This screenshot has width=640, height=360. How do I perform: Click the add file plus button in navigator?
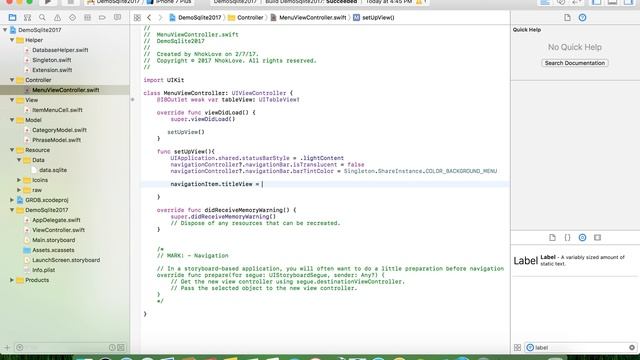point(7,348)
